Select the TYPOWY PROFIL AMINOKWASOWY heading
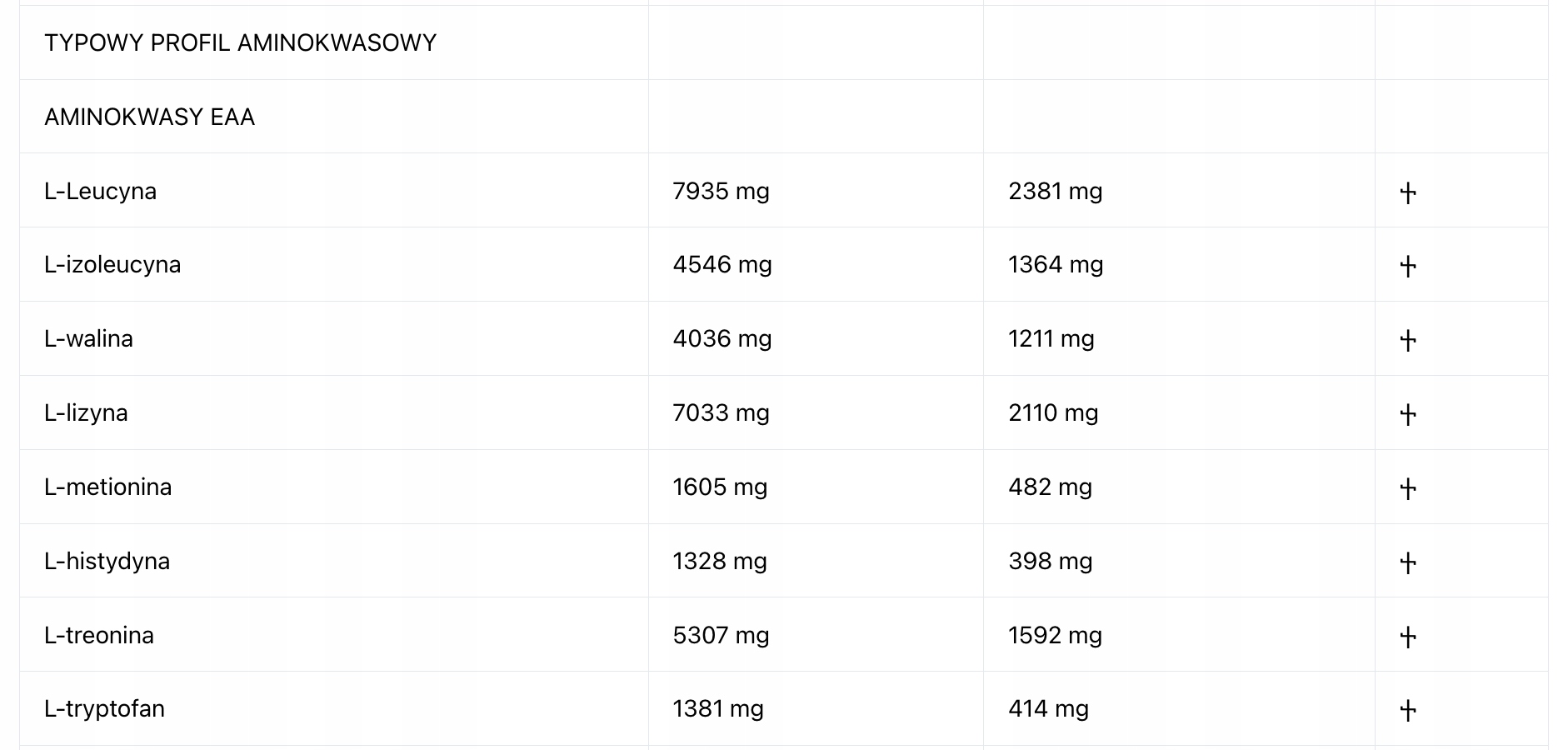 pyautogui.click(x=240, y=43)
